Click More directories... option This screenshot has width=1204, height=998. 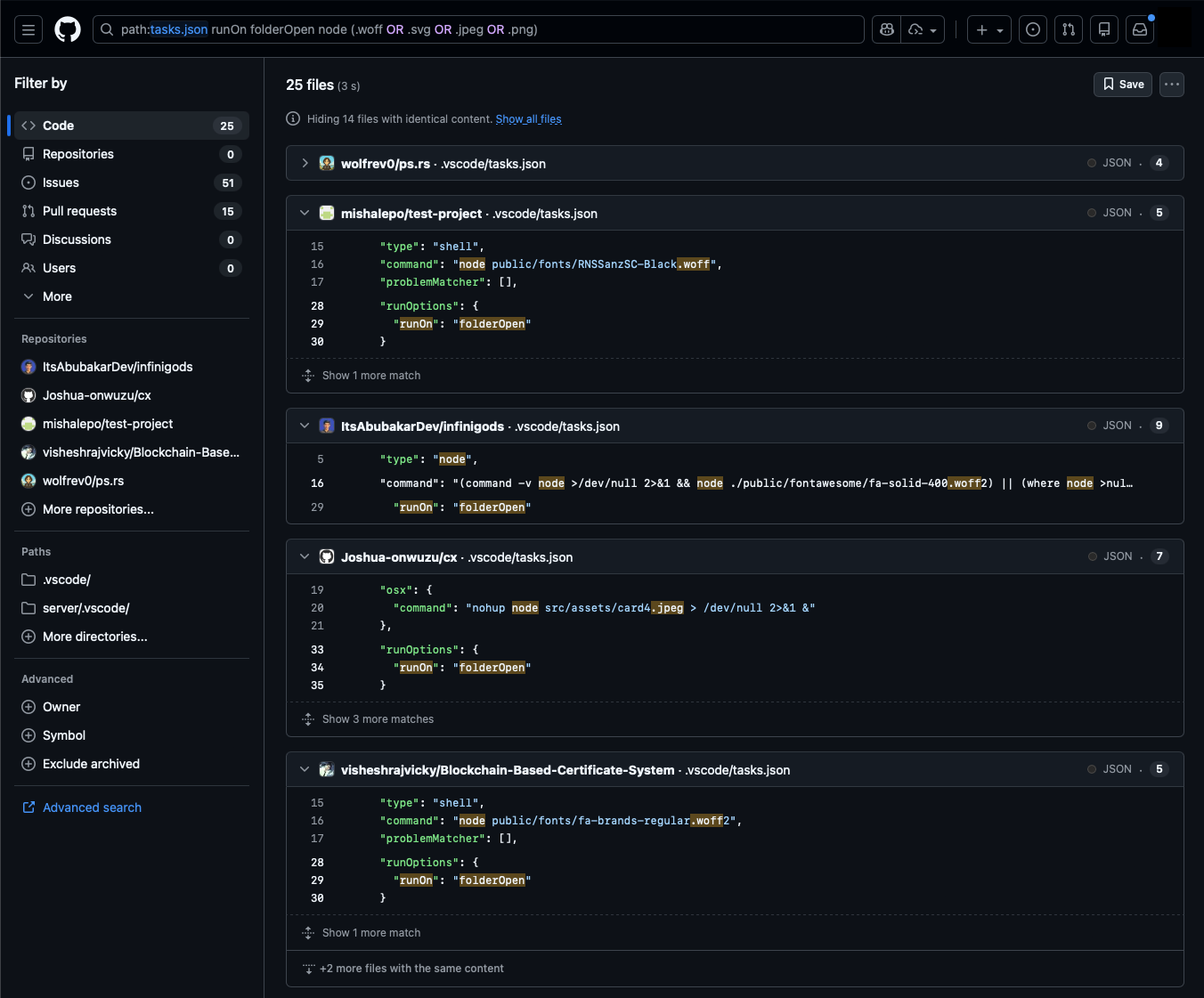pyautogui.click(x=132, y=637)
